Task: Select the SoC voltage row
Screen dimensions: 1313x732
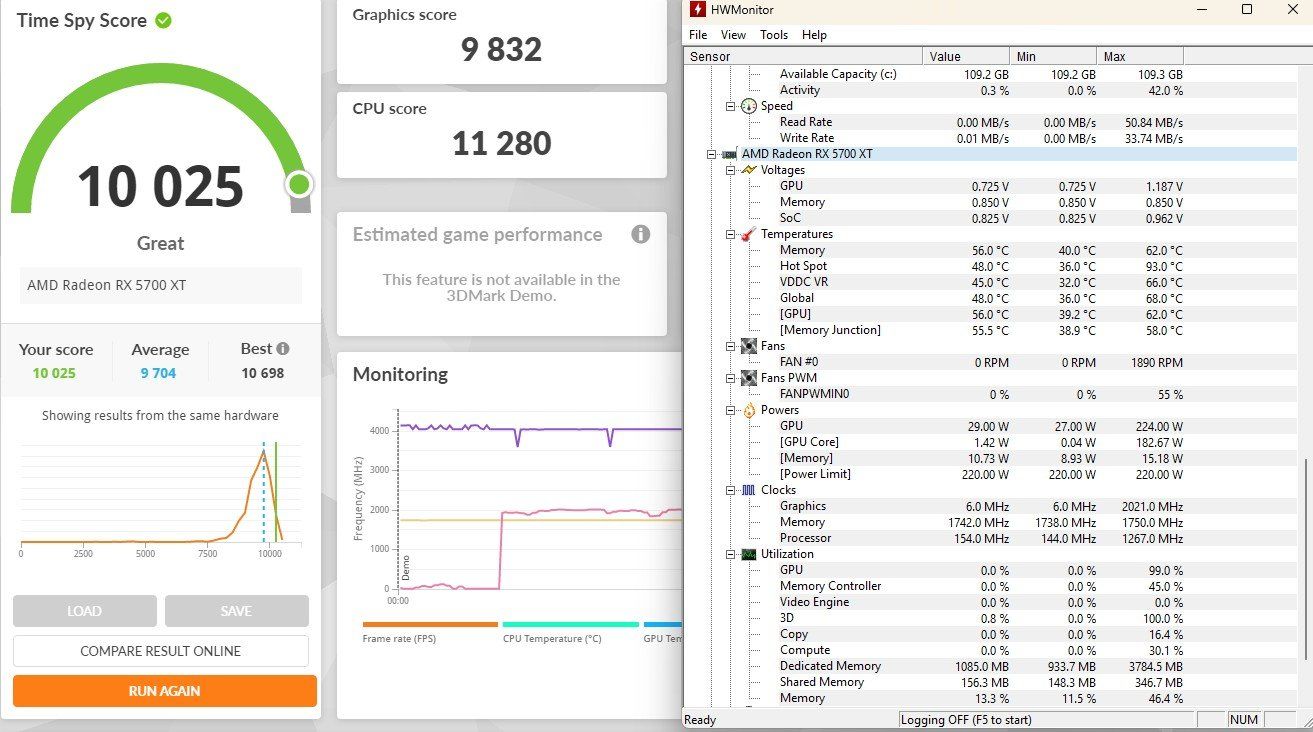Action: tap(990, 218)
